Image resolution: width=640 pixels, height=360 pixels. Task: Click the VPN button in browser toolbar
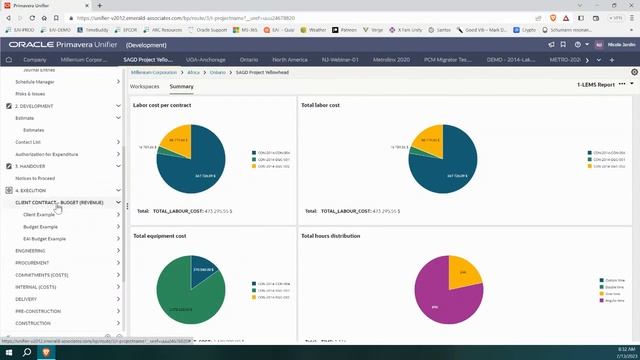[x=616, y=18]
